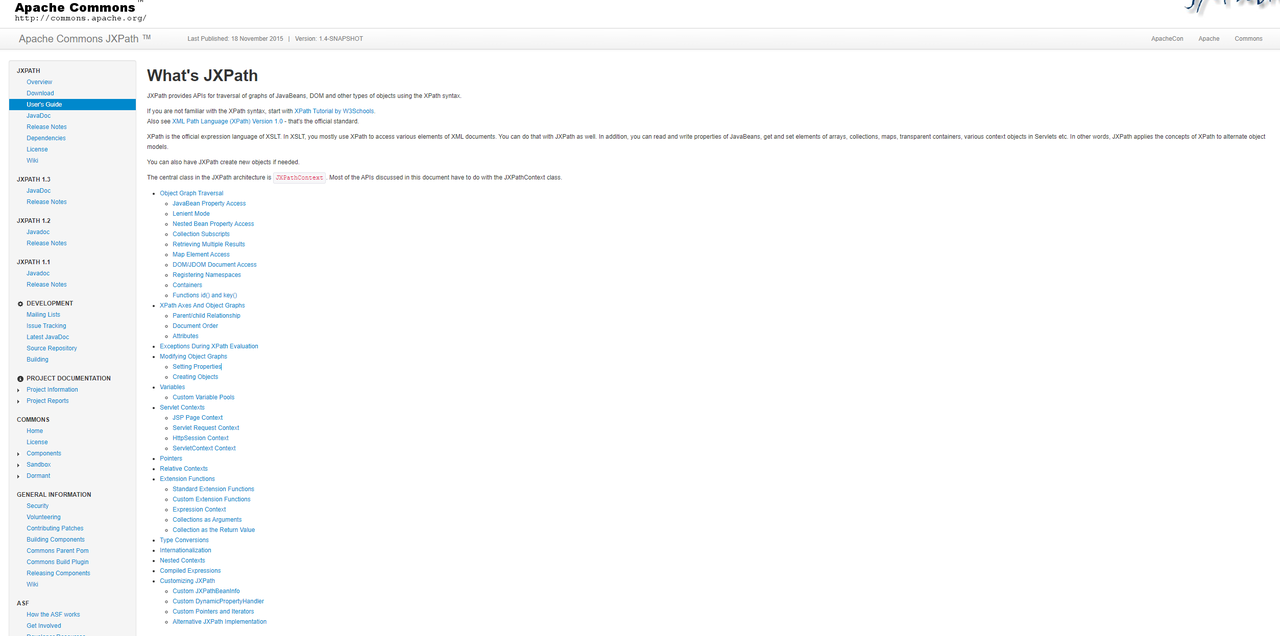Click the Apache Commons logo
The height and width of the screenshot is (636, 1280).
tap(80, 11)
